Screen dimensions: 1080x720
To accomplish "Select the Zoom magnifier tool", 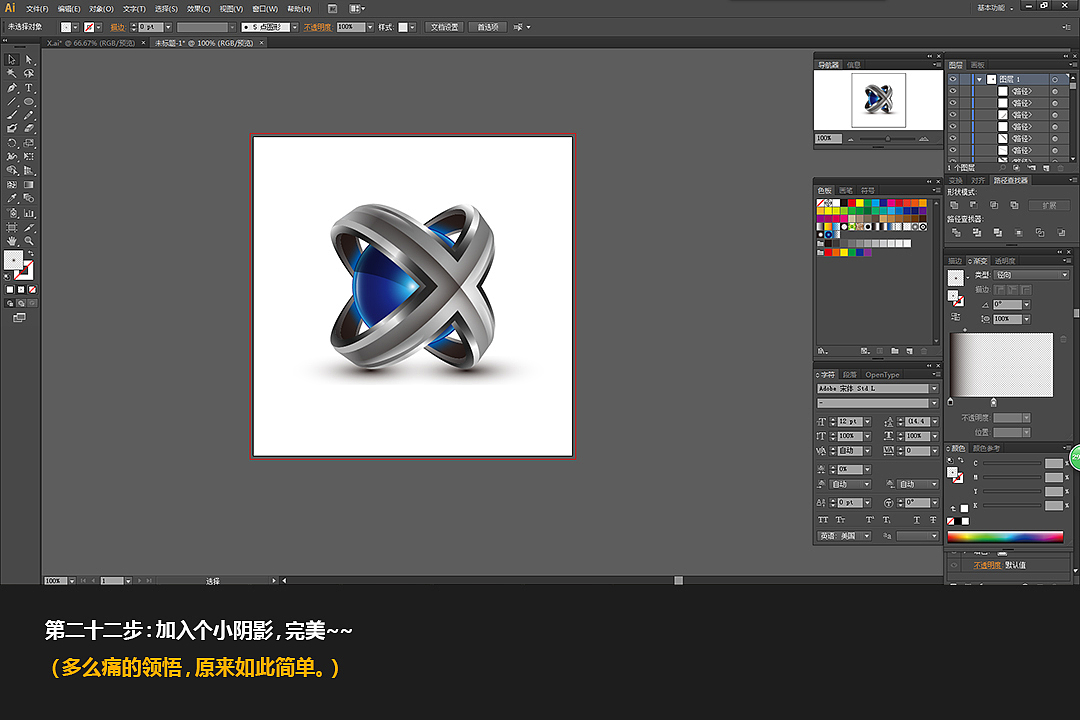I will click(x=29, y=241).
